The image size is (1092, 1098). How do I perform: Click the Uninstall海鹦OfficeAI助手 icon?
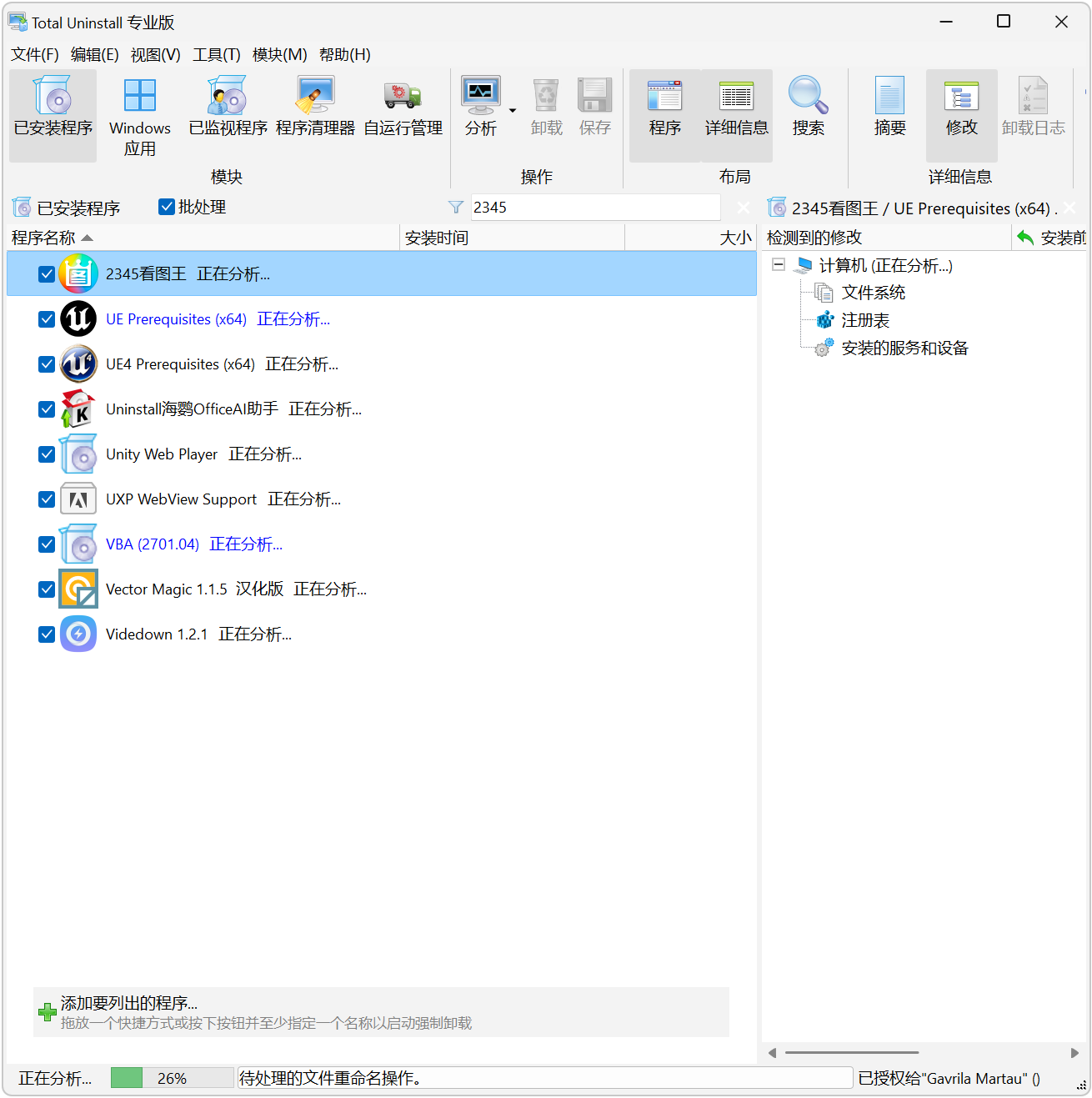coord(78,409)
